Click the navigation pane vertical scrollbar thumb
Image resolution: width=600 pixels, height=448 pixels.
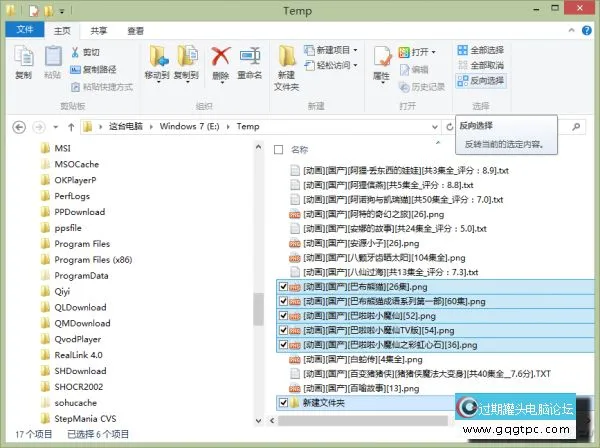click(259, 309)
